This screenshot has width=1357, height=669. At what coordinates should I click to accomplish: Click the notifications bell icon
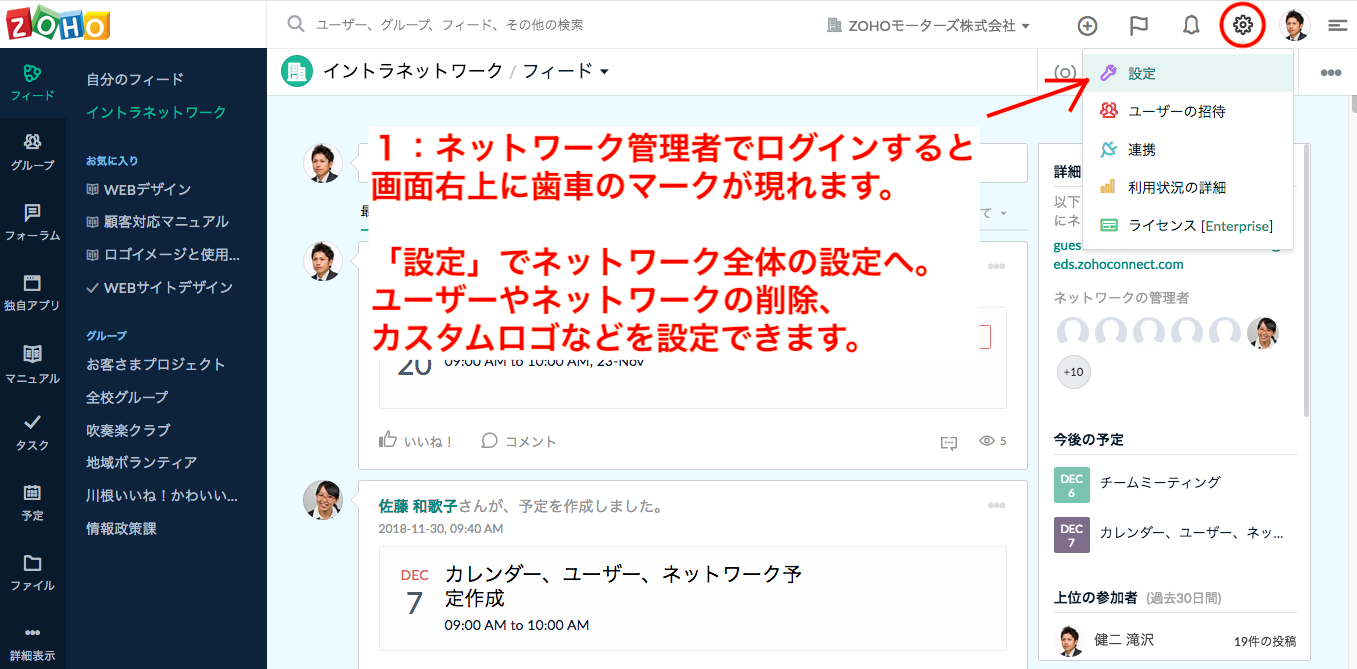[x=1191, y=25]
